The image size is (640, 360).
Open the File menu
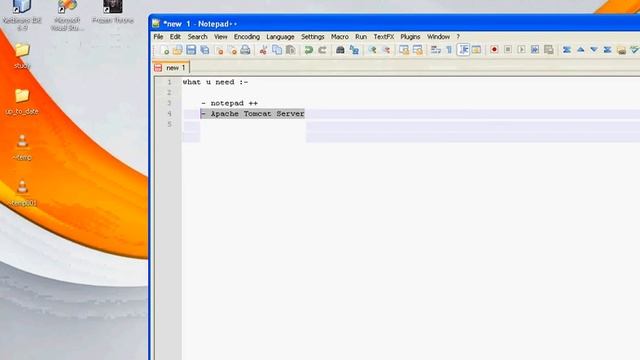coord(158,37)
